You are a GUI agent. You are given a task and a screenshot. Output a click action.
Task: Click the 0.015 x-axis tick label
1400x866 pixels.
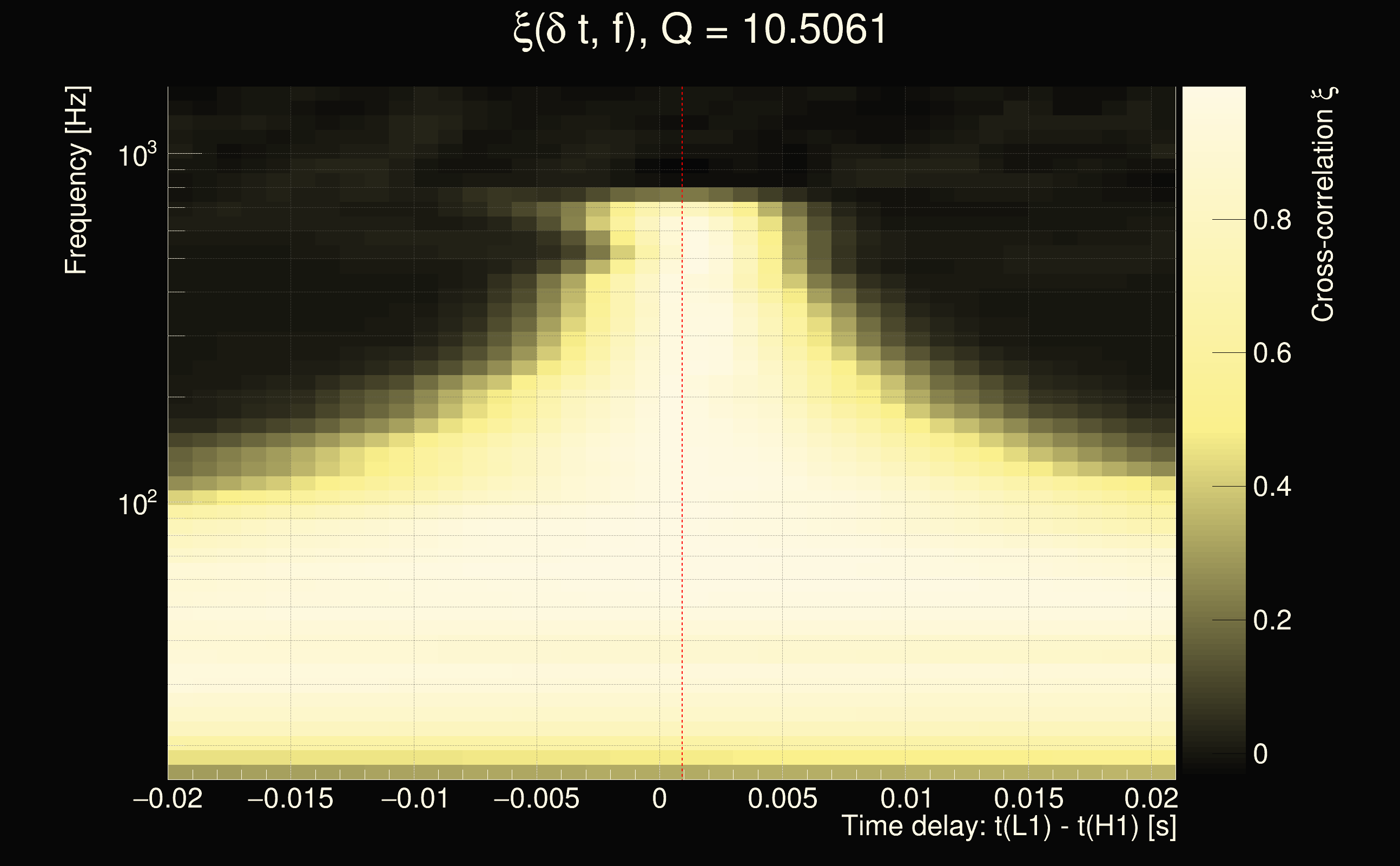pos(1028,798)
